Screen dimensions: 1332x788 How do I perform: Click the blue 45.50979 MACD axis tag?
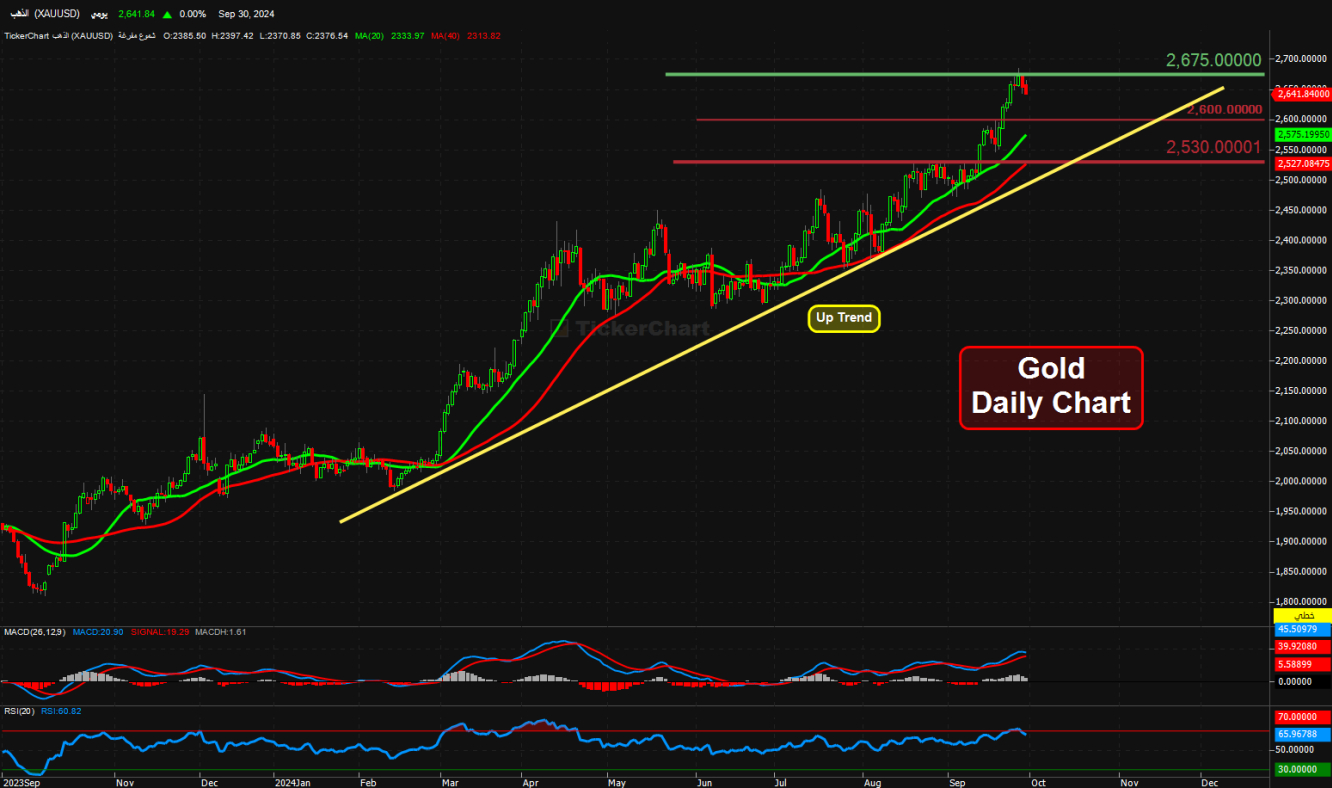1301,630
